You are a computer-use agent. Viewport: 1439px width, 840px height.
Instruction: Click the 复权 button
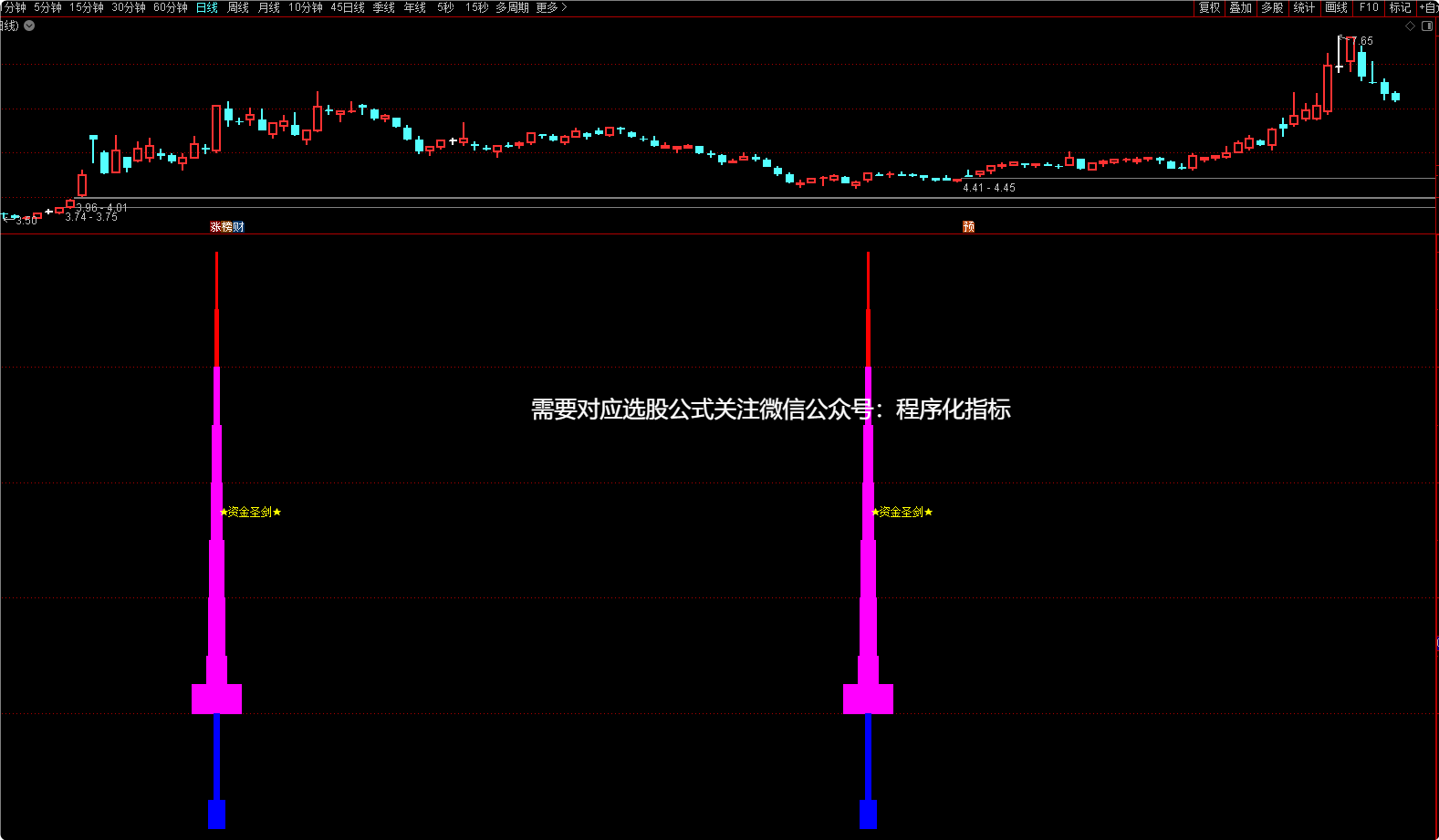[x=1209, y=7]
